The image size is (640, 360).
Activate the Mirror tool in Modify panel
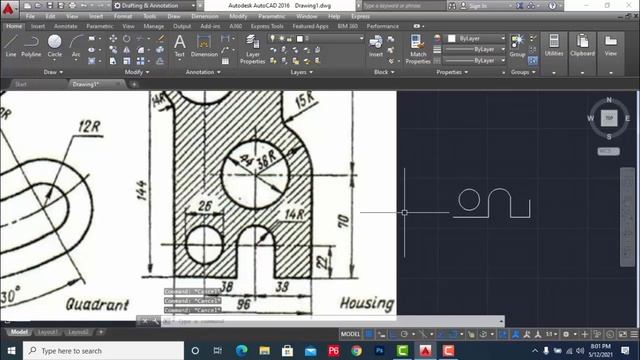click(x=127, y=50)
